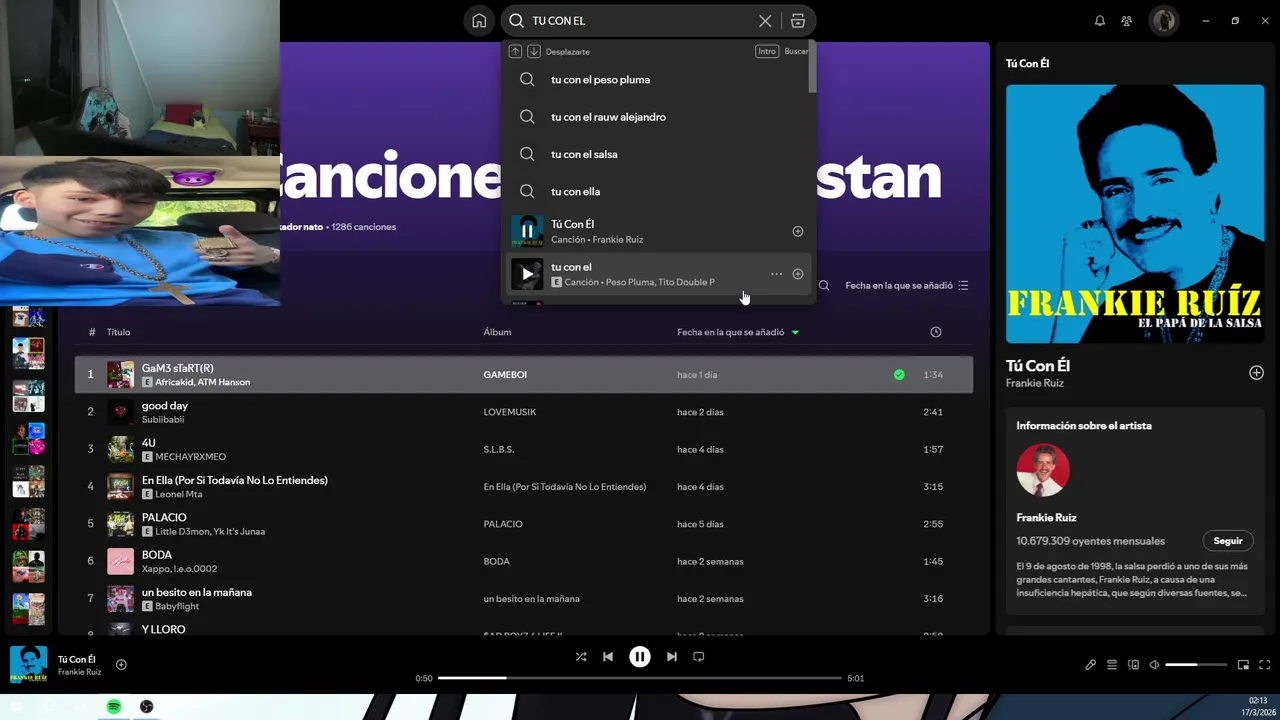The image size is (1280, 720).
Task: Select suggestion 'tu con el peso pluma'
Action: (x=659, y=79)
